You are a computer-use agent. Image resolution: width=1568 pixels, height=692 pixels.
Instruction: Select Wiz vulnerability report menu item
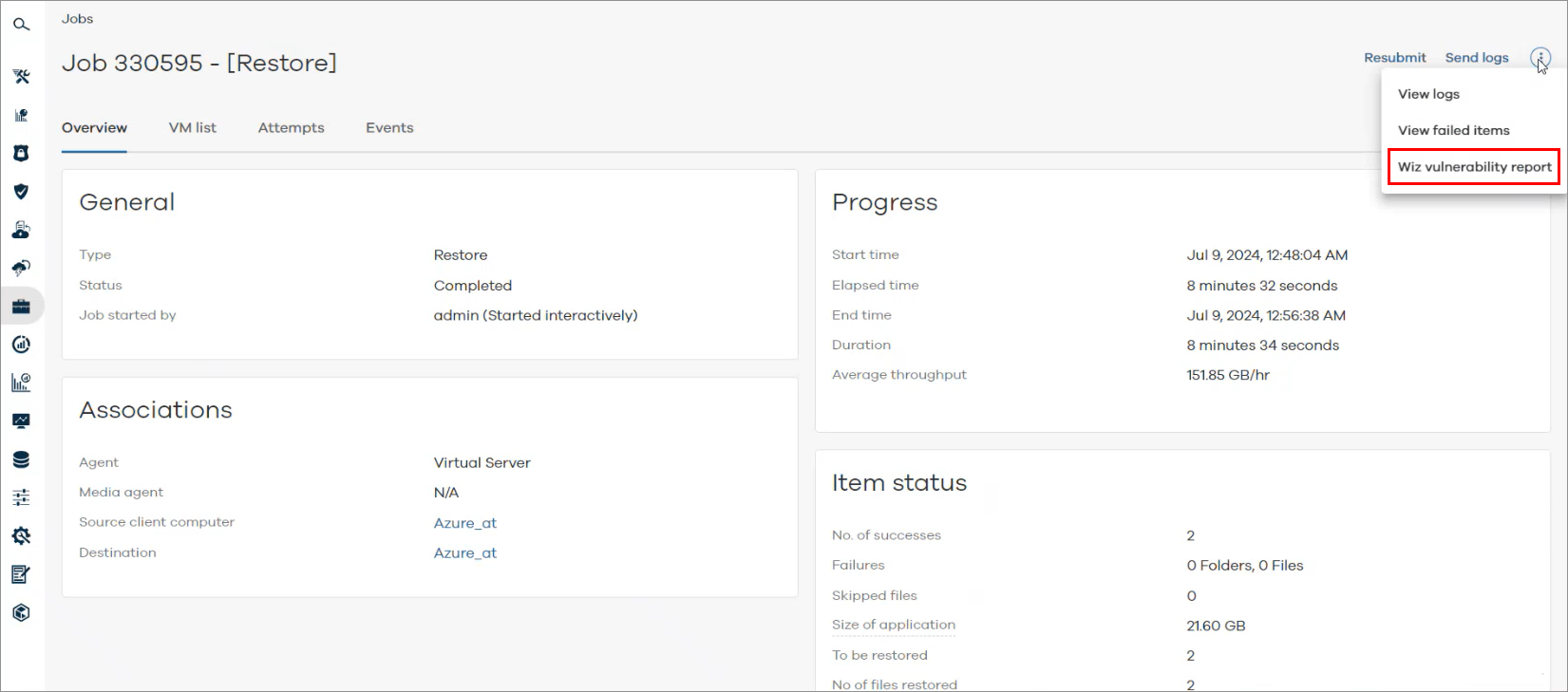1474,167
